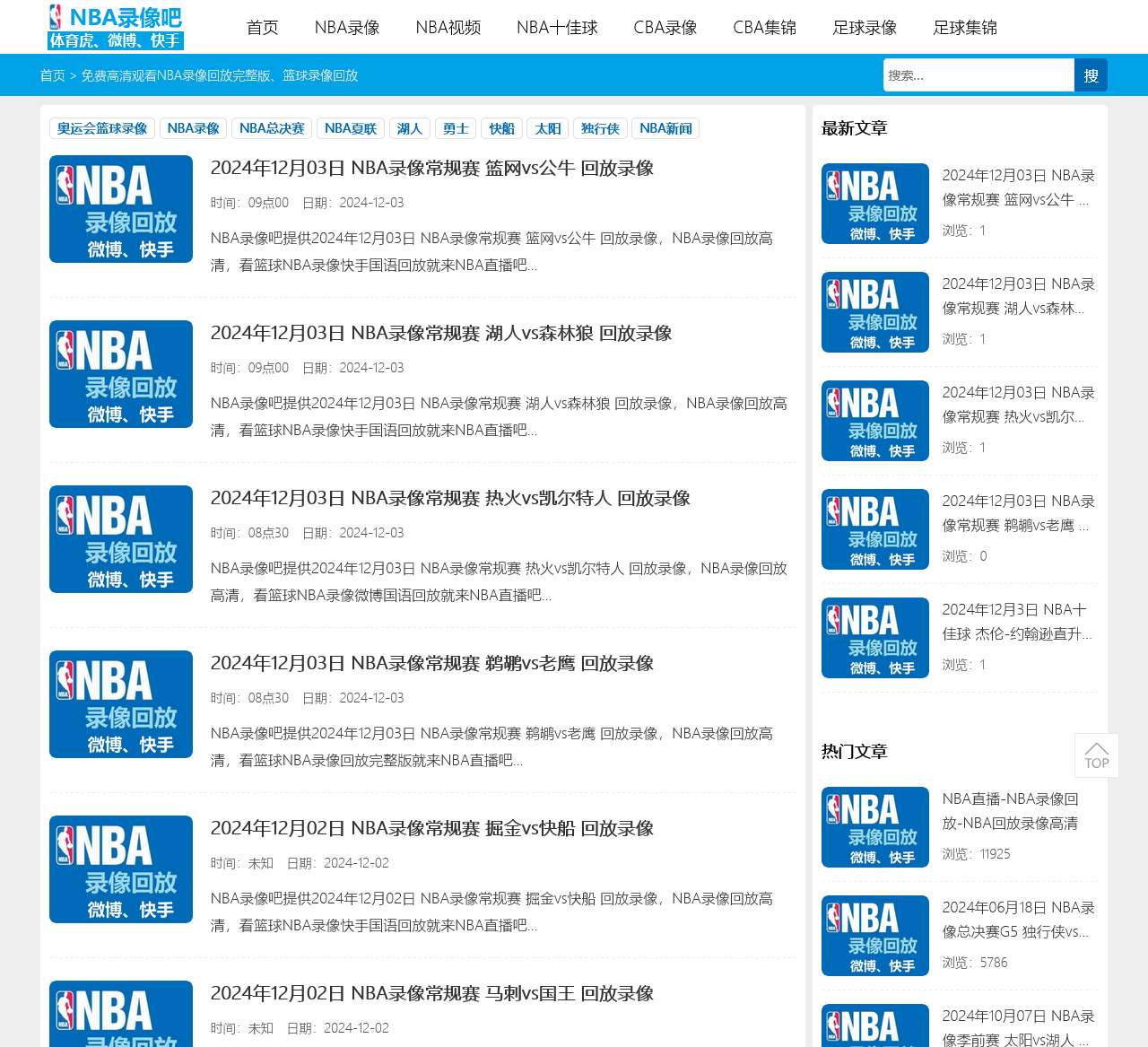1148x1047 pixels.
Task: Open sidebar latest article 热火vs凯尔
Action: click(1018, 405)
